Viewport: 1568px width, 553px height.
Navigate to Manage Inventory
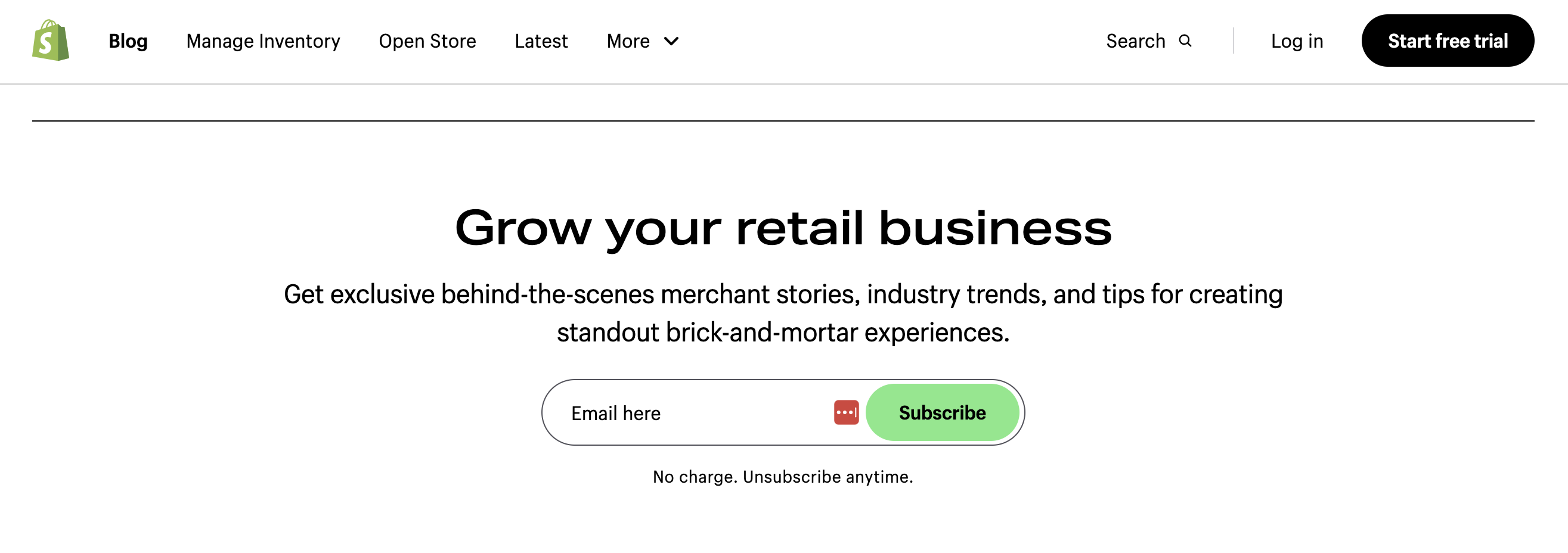click(264, 41)
